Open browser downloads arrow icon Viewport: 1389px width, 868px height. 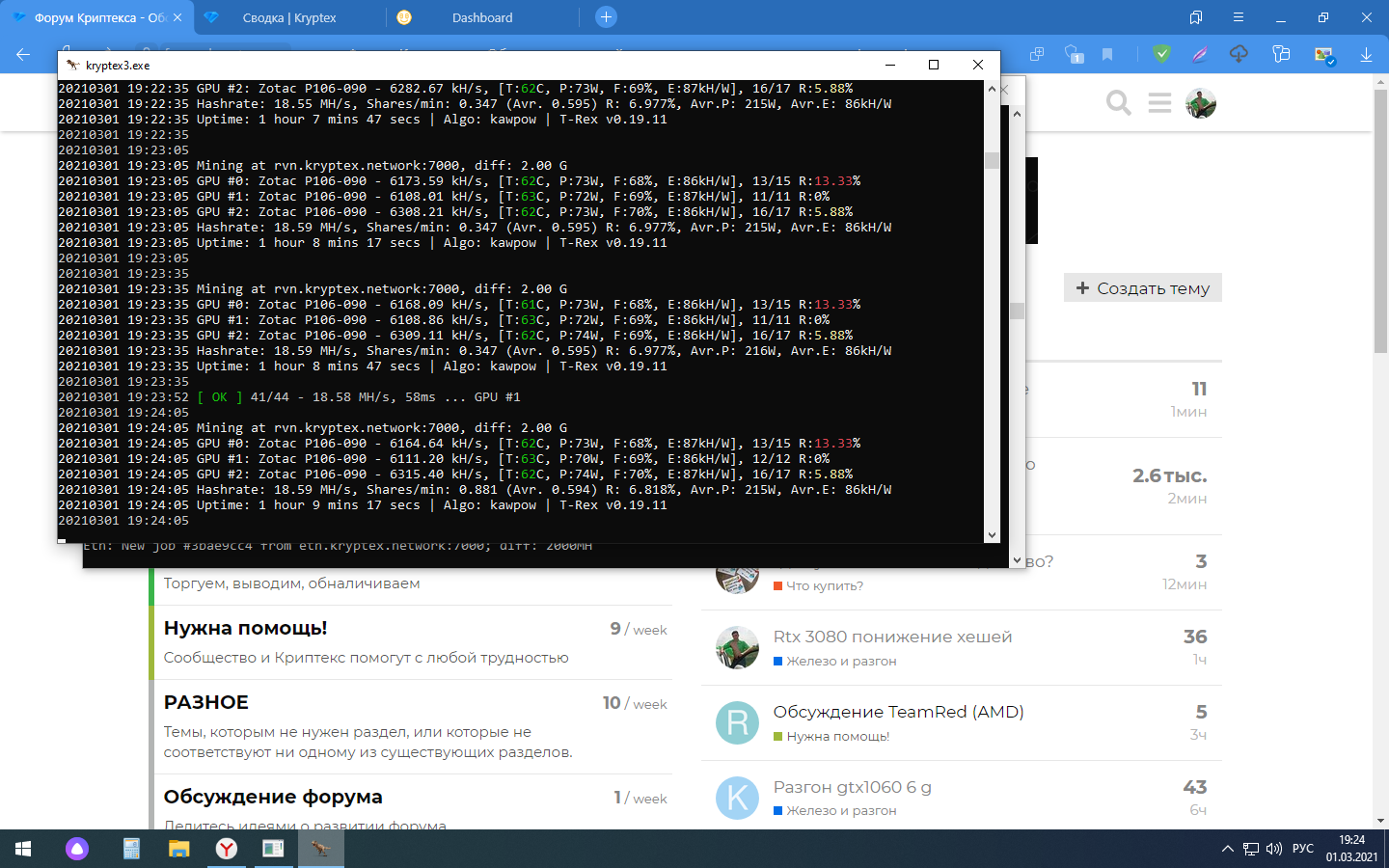pyautogui.click(x=1366, y=55)
